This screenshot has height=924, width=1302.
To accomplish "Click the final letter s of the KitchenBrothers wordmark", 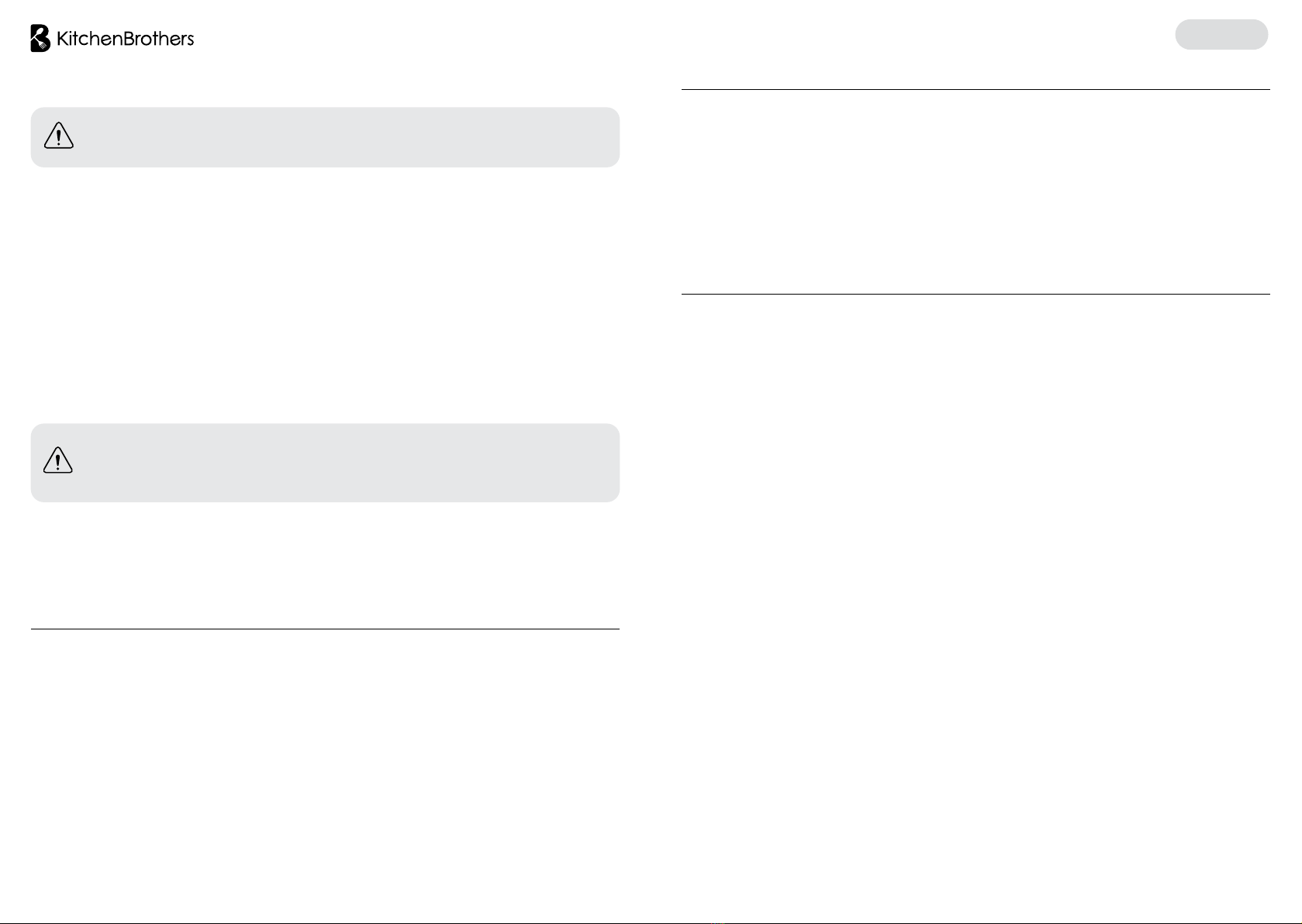I will (190, 41).
